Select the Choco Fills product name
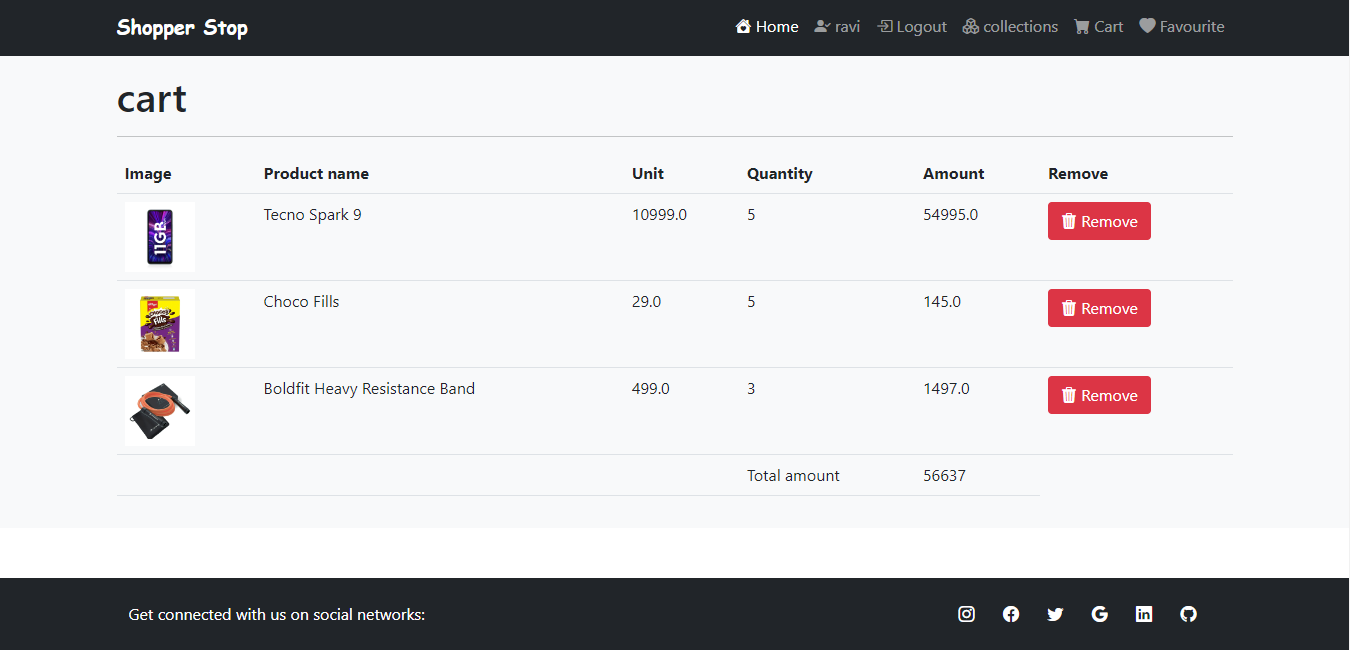The image size is (1350, 650). pyautogui.click(x=301, y=301)
